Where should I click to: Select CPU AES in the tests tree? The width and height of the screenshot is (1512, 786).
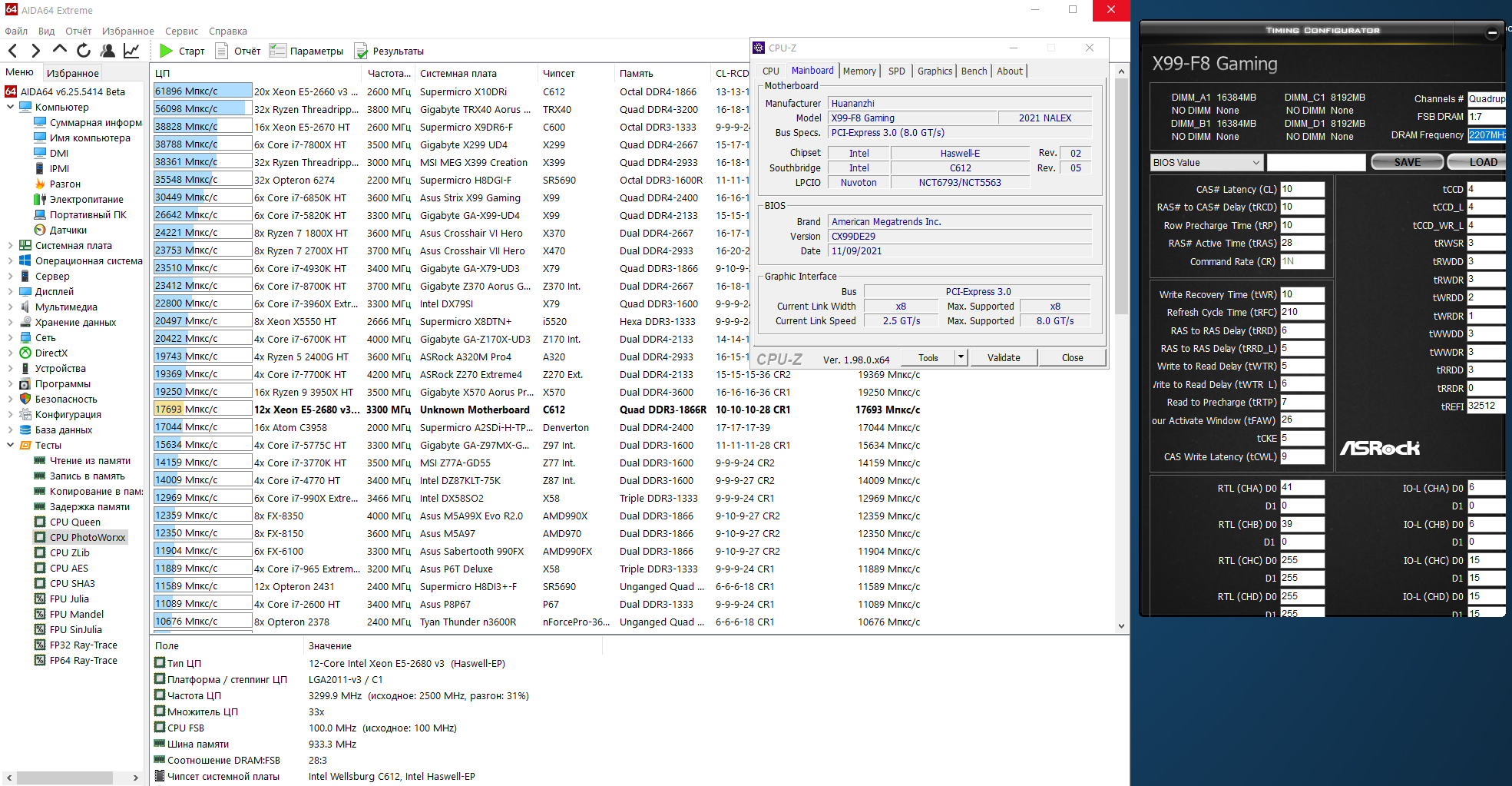click(x=69, y=568)
